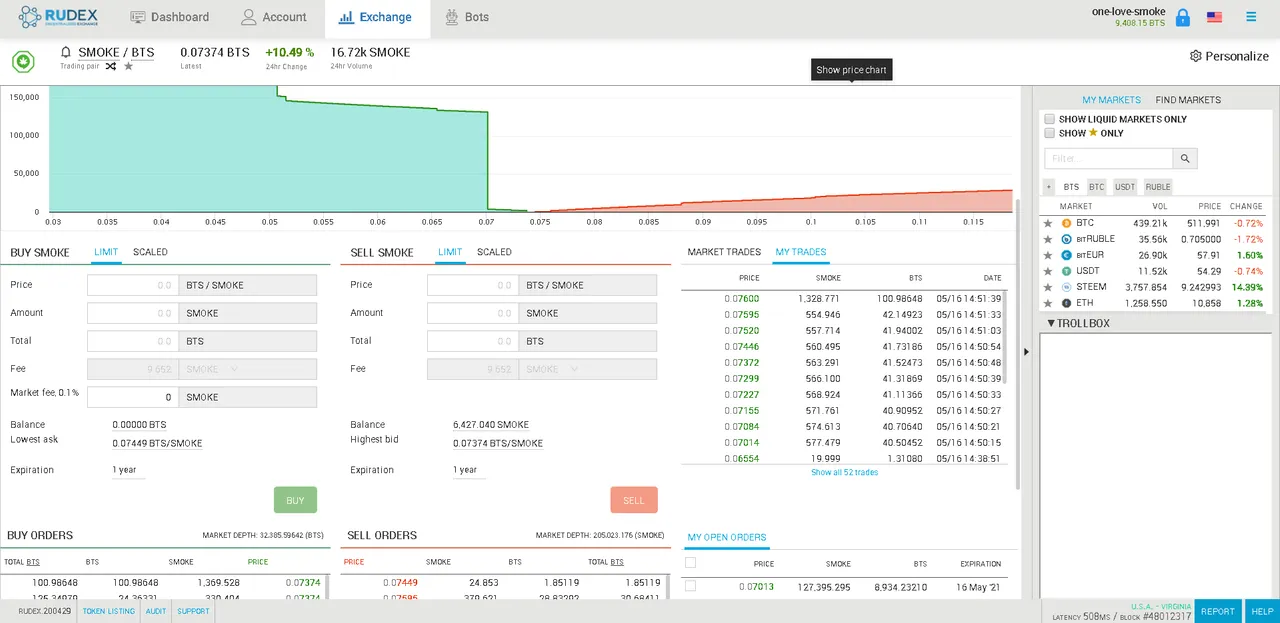Click the price alert bell icon

(66, 52)
